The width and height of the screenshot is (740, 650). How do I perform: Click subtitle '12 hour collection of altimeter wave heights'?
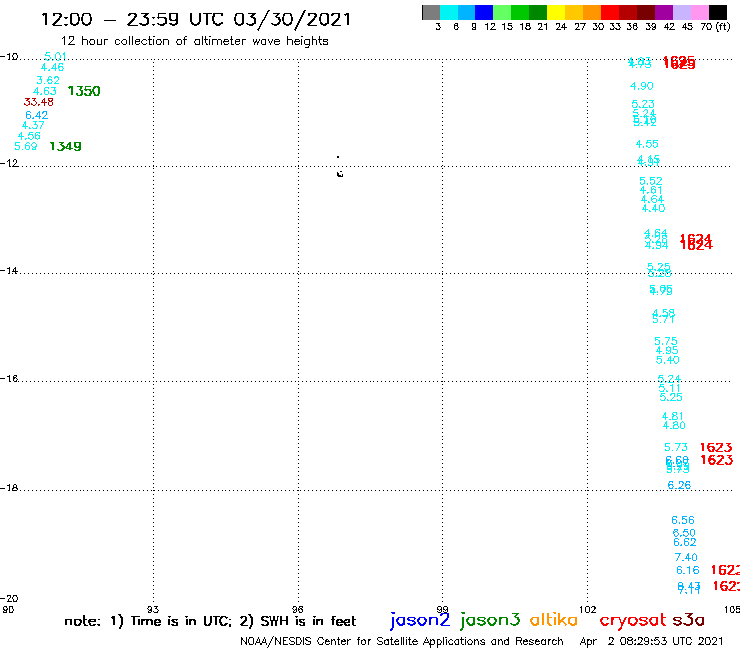tap(194, 41)
